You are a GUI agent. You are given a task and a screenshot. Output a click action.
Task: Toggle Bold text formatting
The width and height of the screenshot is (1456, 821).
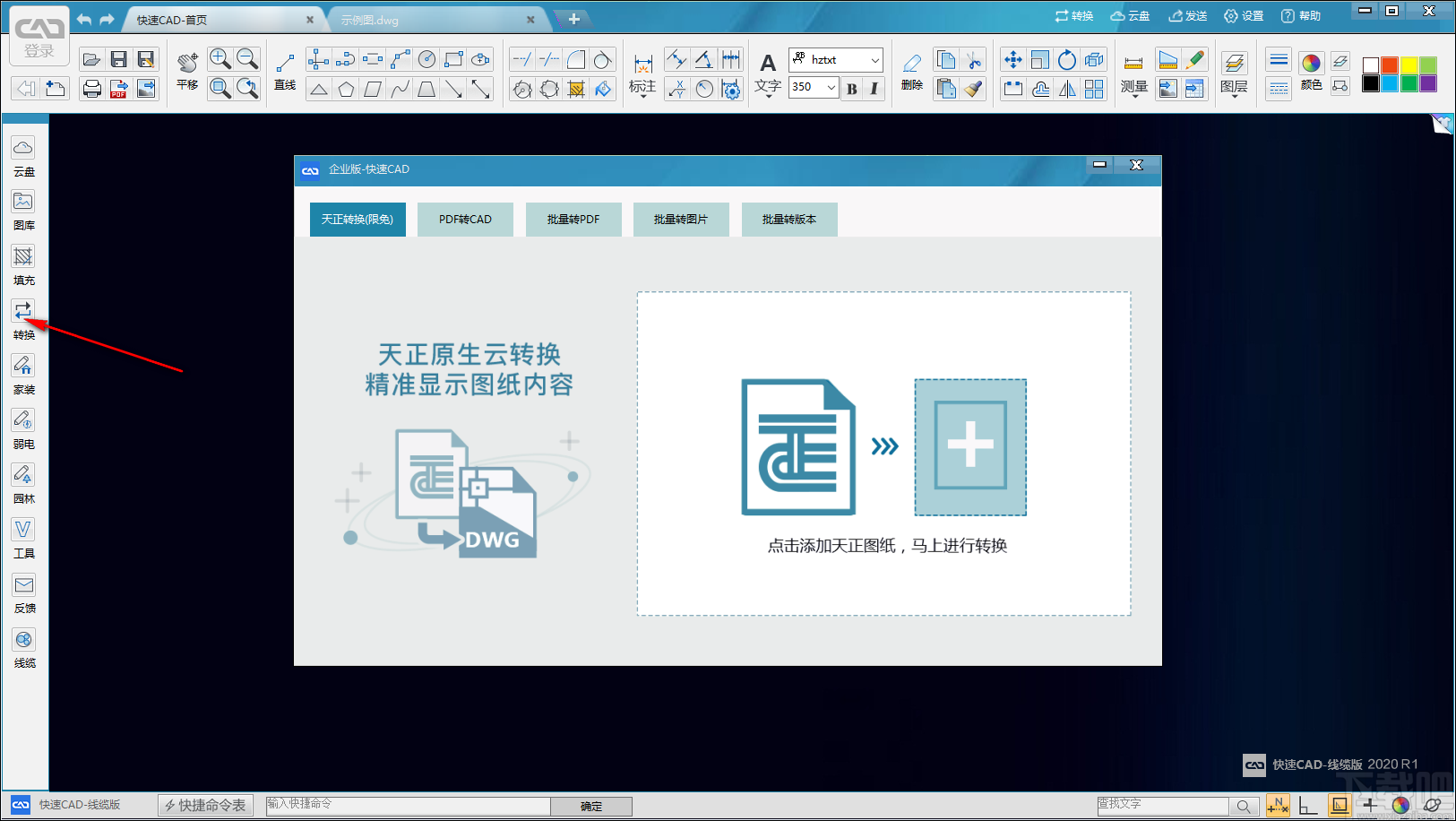coord(852,88)
